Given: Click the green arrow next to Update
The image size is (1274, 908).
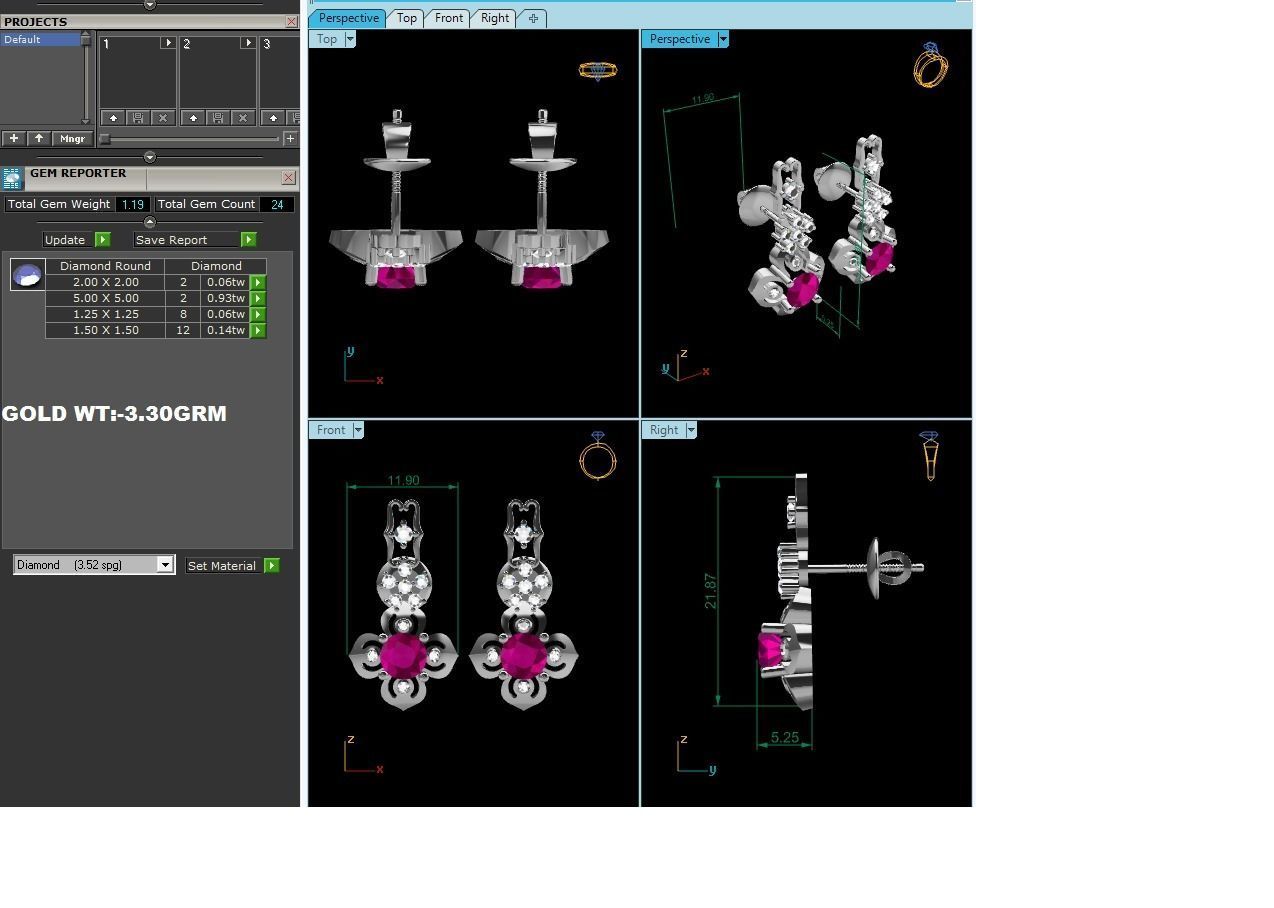Looking at the screenshot, I should tap(102, 240).
